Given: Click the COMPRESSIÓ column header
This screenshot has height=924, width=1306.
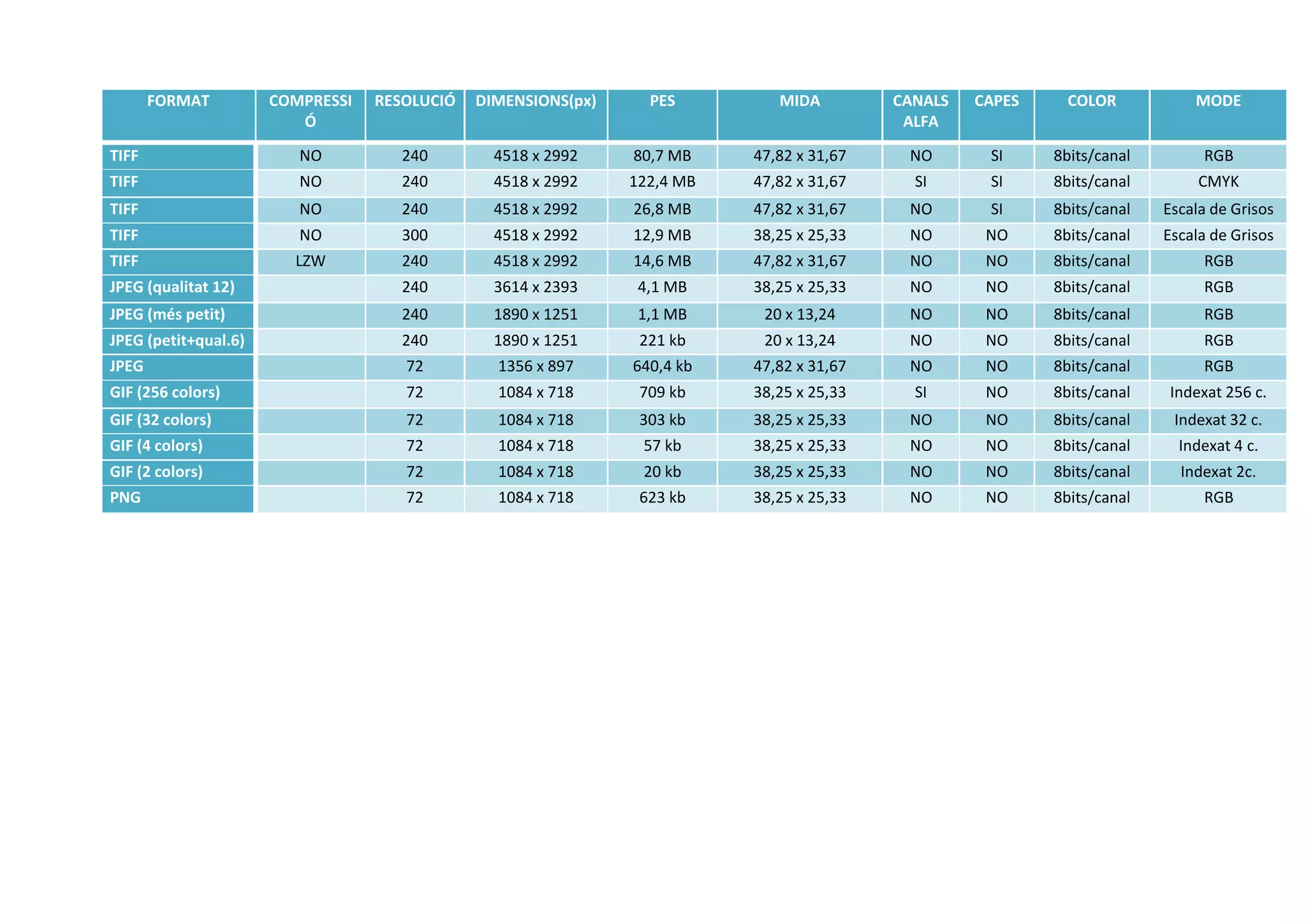Looking at the screenshot, I should 310,111.
